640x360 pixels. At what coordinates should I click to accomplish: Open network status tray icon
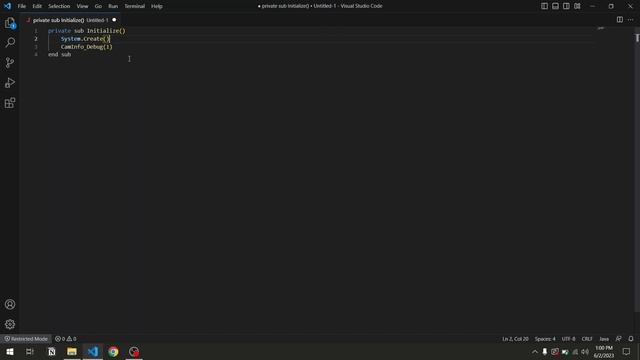575,351
